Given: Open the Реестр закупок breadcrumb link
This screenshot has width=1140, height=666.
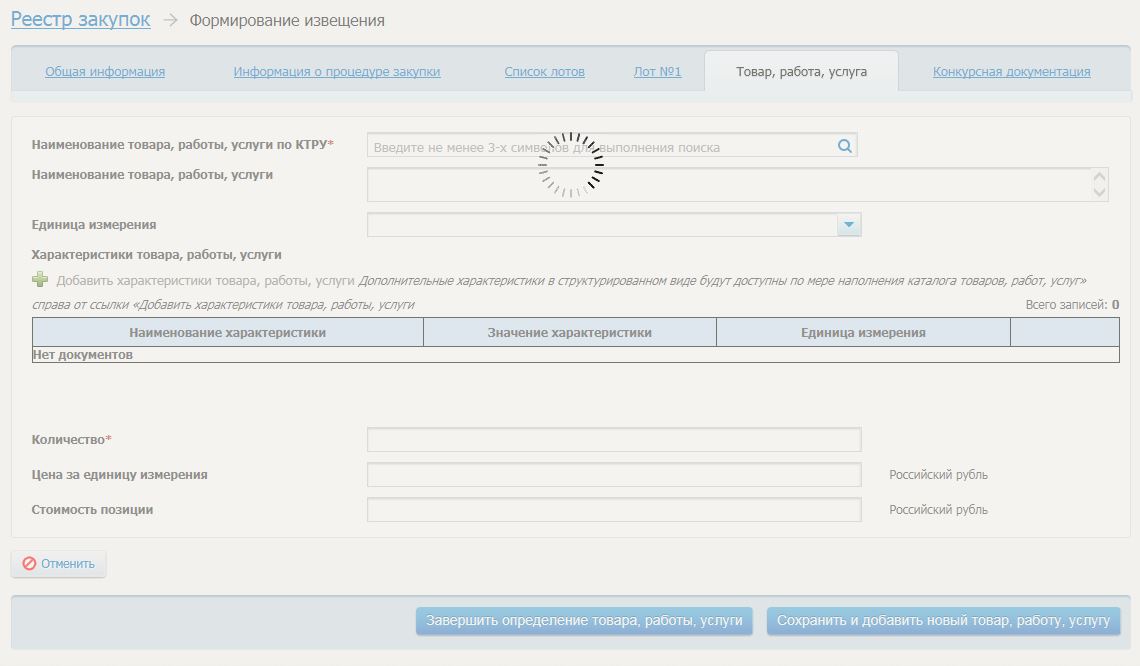Looking at the screenshot, I should pyautogui.click(x=80, y=19).
